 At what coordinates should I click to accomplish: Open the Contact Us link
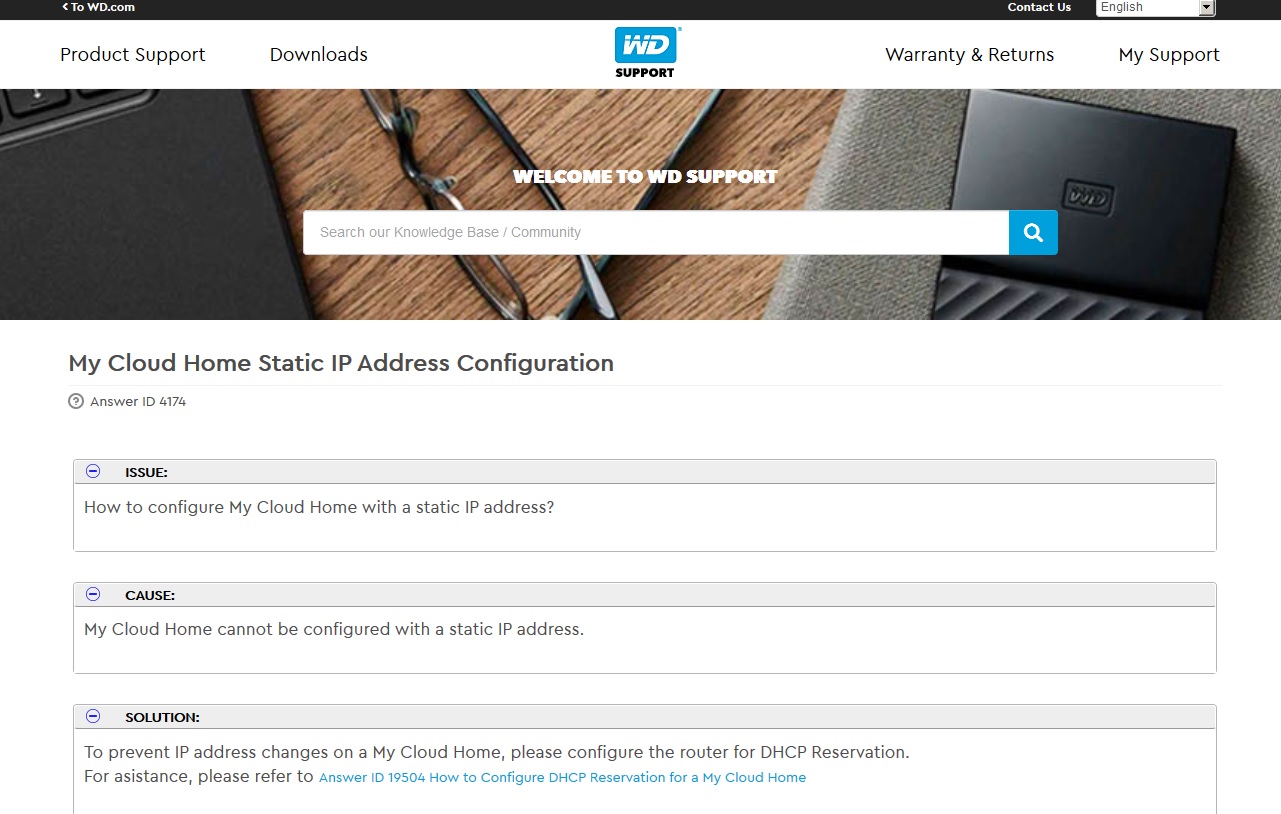[1039, 7]
